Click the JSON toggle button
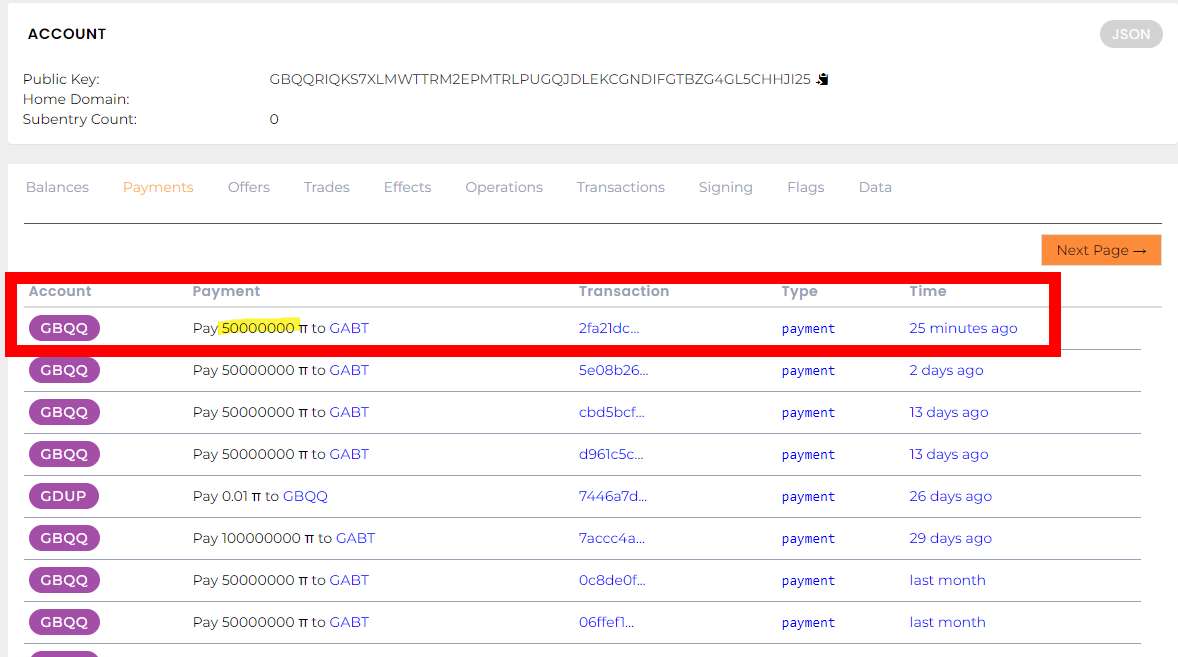 pos(1131,34)
